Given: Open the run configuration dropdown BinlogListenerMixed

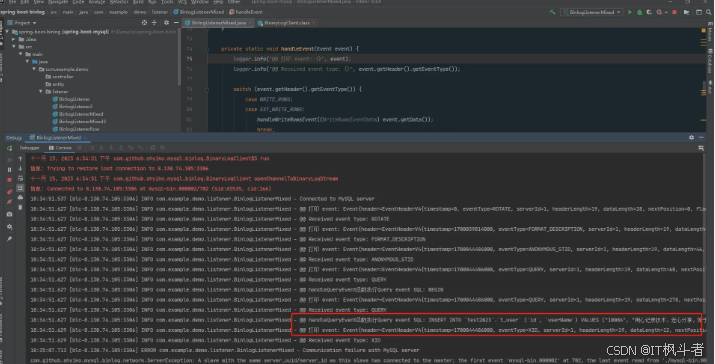Looking at the screenshot, I should coord(592,12).
